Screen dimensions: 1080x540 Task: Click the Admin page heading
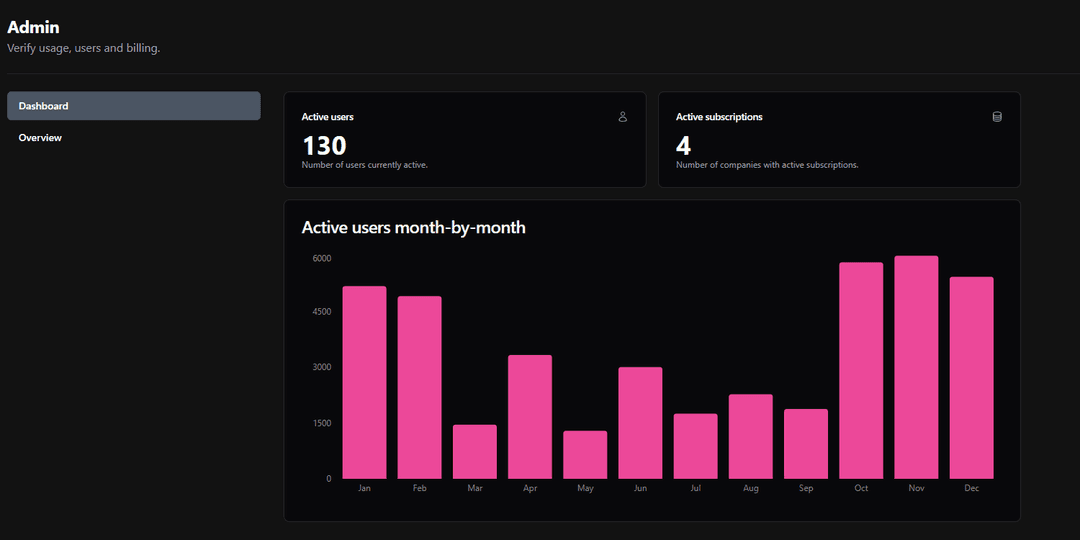point(33,27)
